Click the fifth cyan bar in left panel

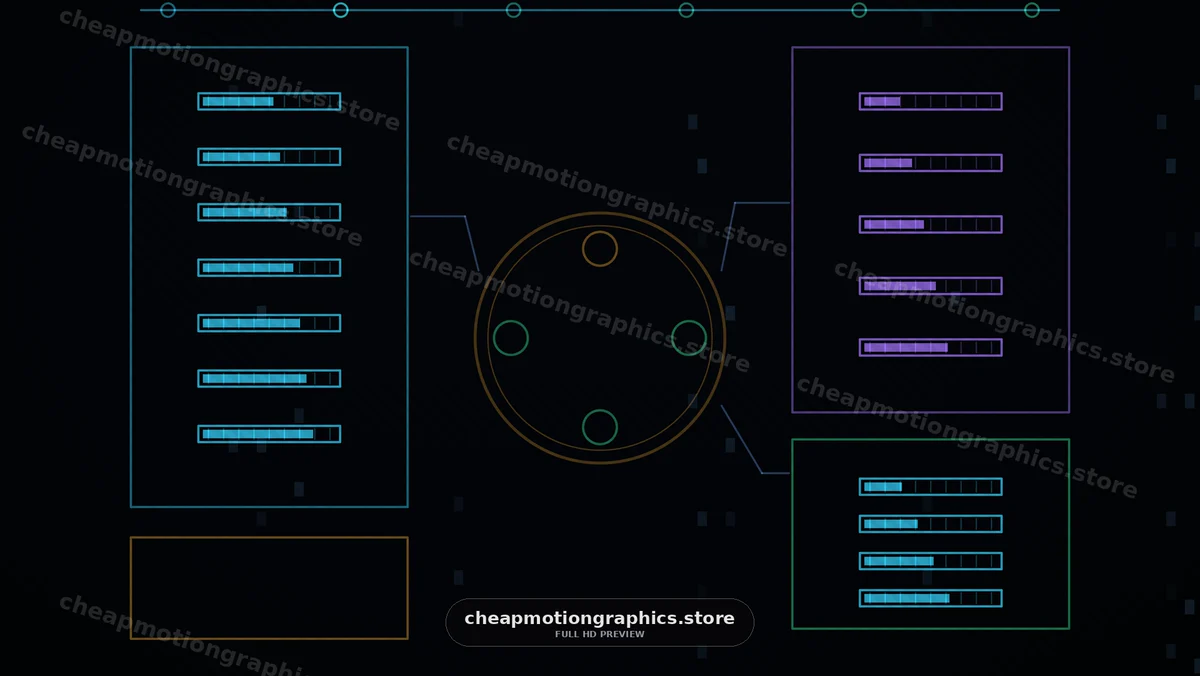269,323
